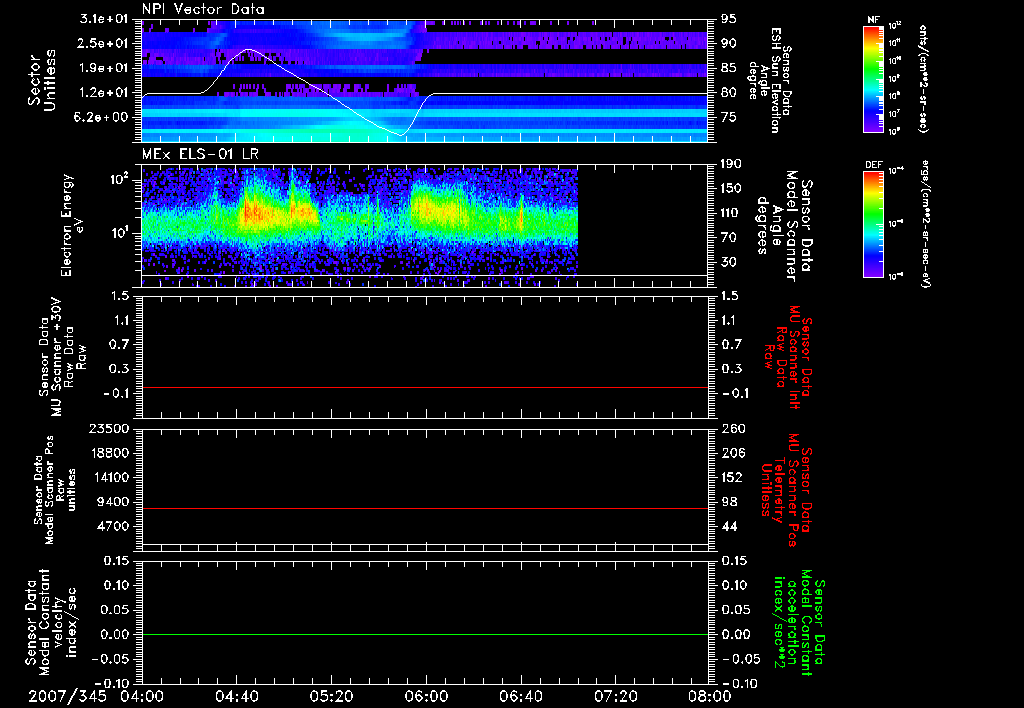1024x708 pixels.
Task: Click the 1.9e+01 sector tick value
Action: [103, 68]
